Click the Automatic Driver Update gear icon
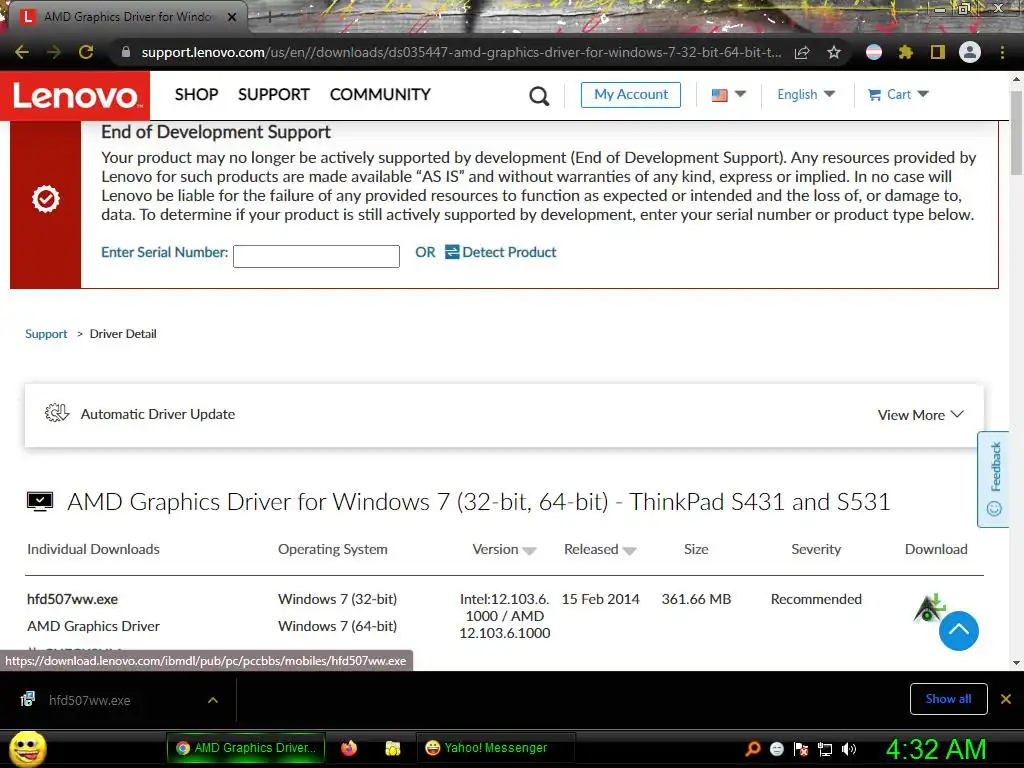1024x768 pixels. (57, 413)
